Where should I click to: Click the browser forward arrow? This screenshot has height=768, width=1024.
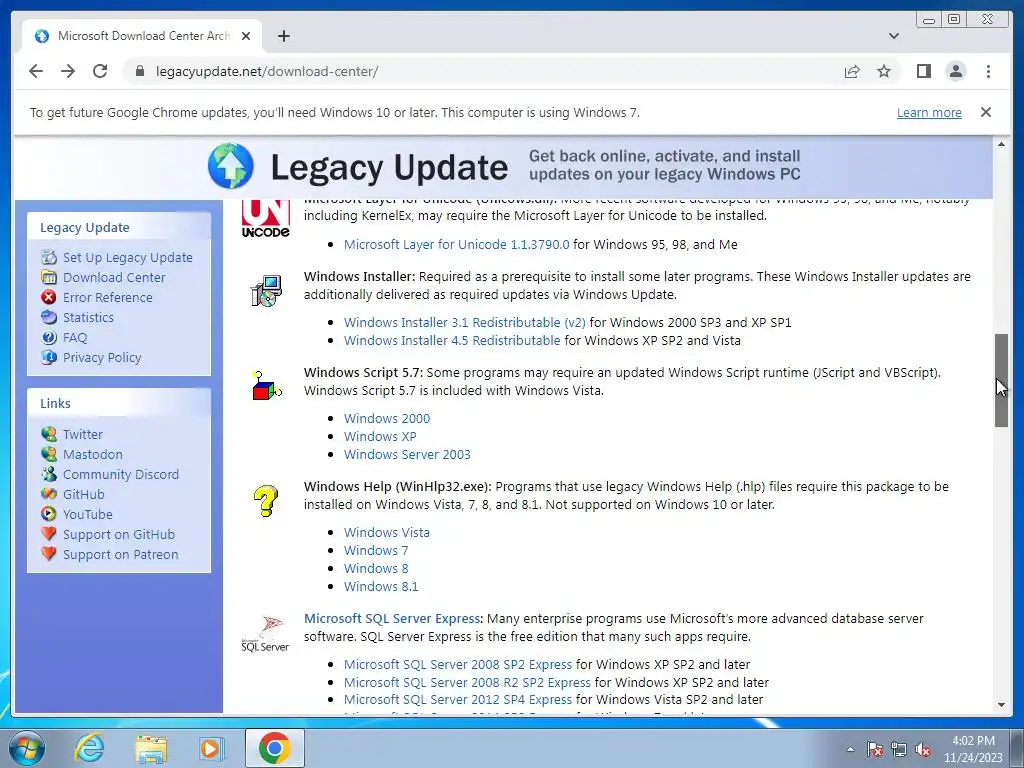[x=68, y=71]
